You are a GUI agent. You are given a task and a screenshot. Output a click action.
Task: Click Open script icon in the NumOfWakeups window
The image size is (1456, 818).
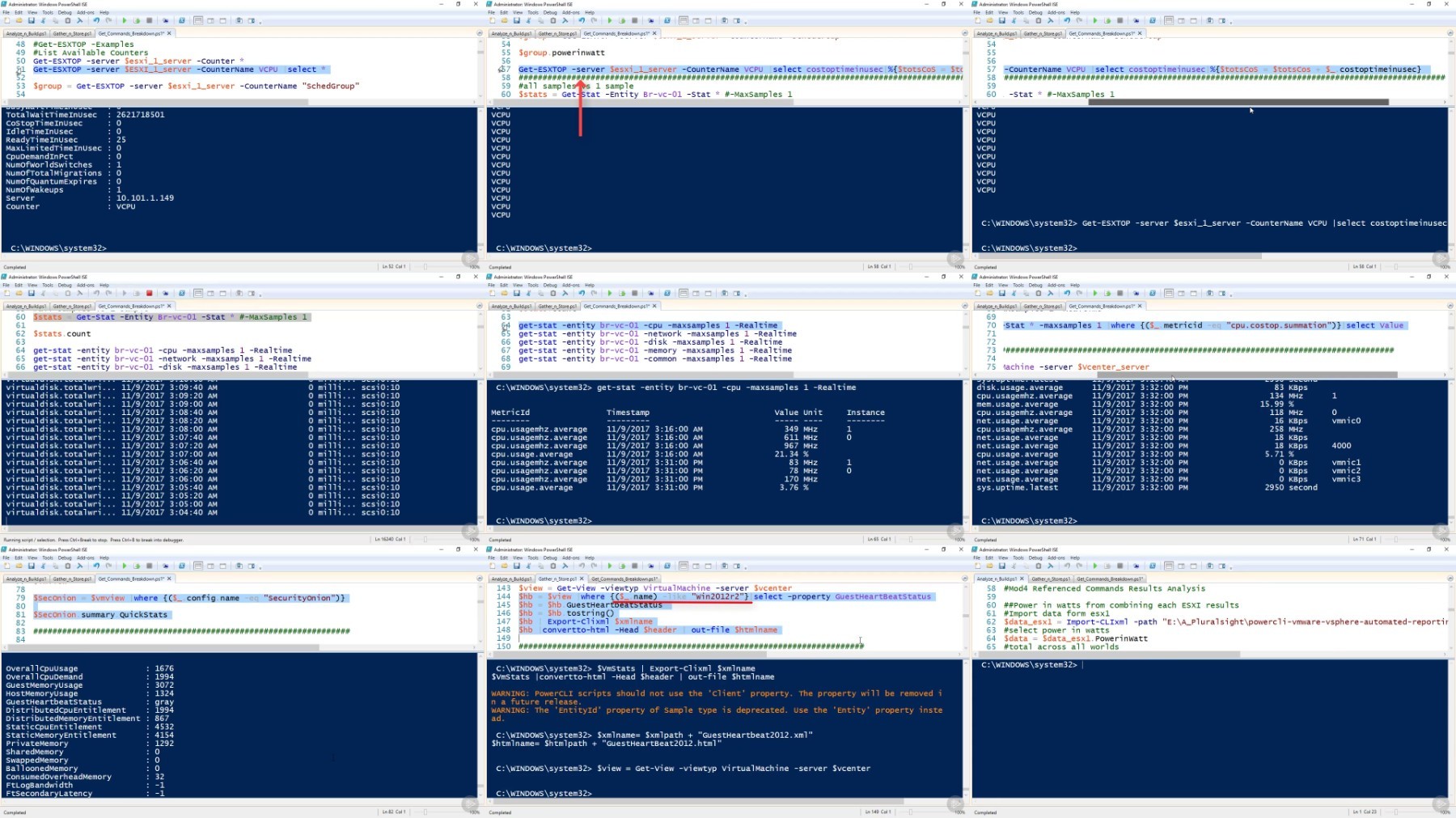[19, 21]
